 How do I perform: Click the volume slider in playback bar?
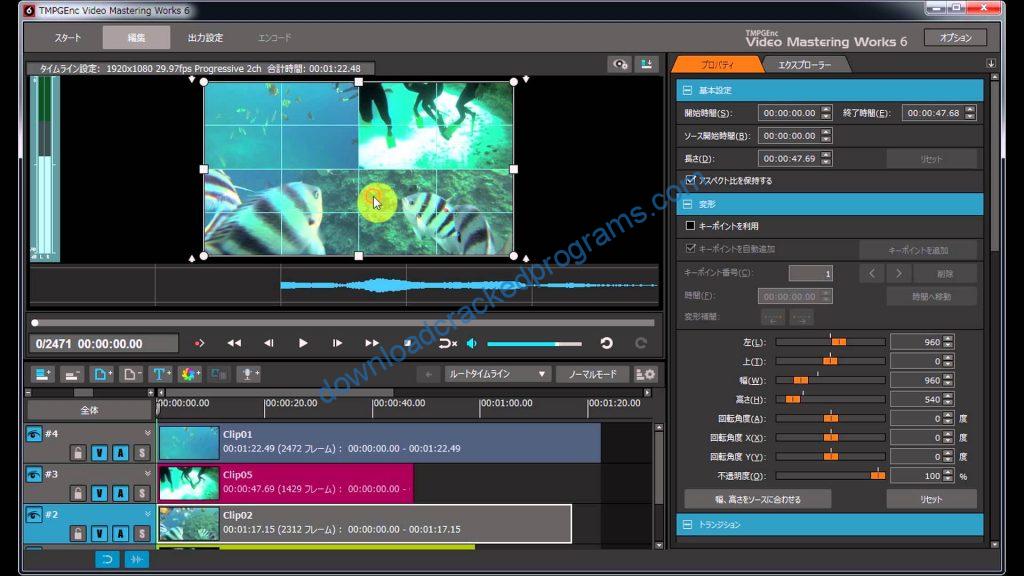(x=534, y=344)
